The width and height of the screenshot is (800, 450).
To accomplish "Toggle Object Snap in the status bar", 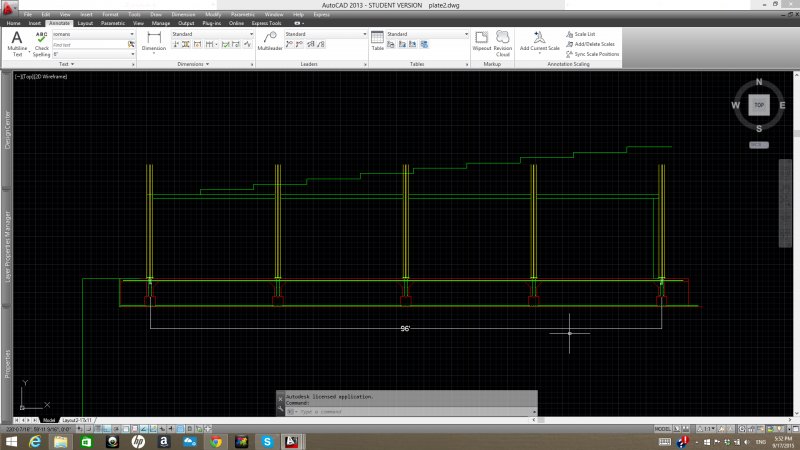I will (126, 429).
